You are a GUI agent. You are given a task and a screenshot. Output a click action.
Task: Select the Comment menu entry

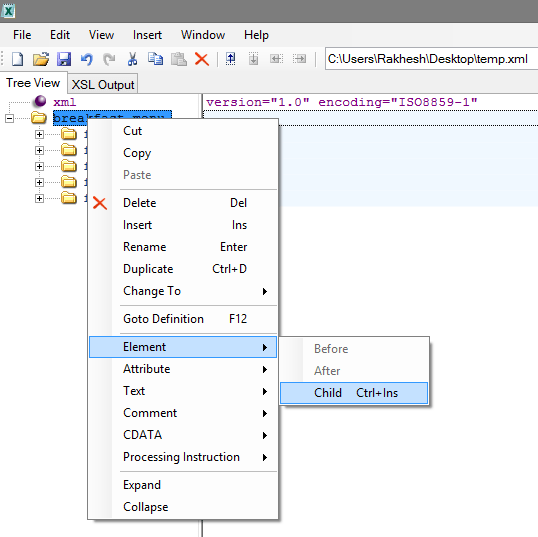click(x=183, y=413)
